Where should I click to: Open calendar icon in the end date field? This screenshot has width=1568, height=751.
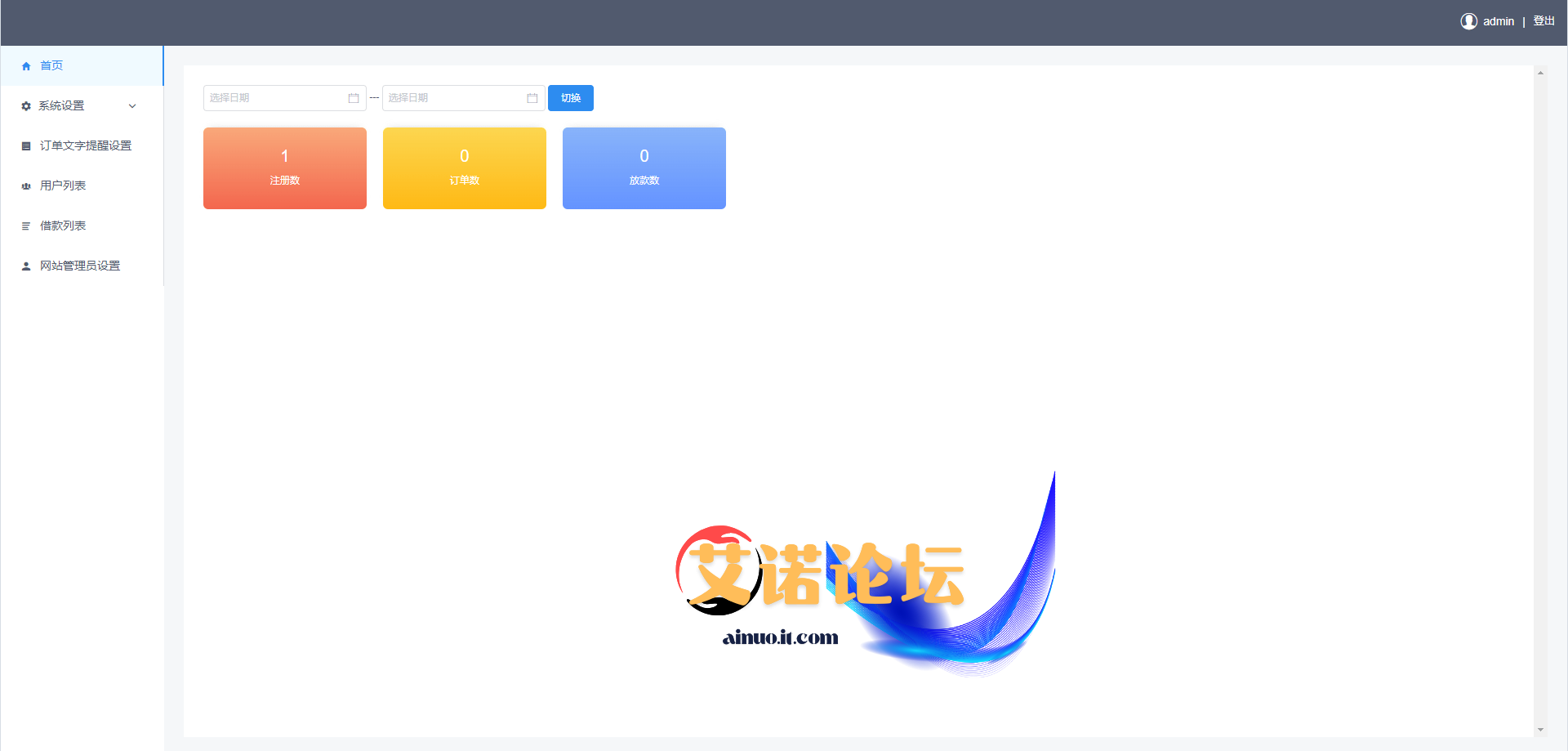click(532, 98)
